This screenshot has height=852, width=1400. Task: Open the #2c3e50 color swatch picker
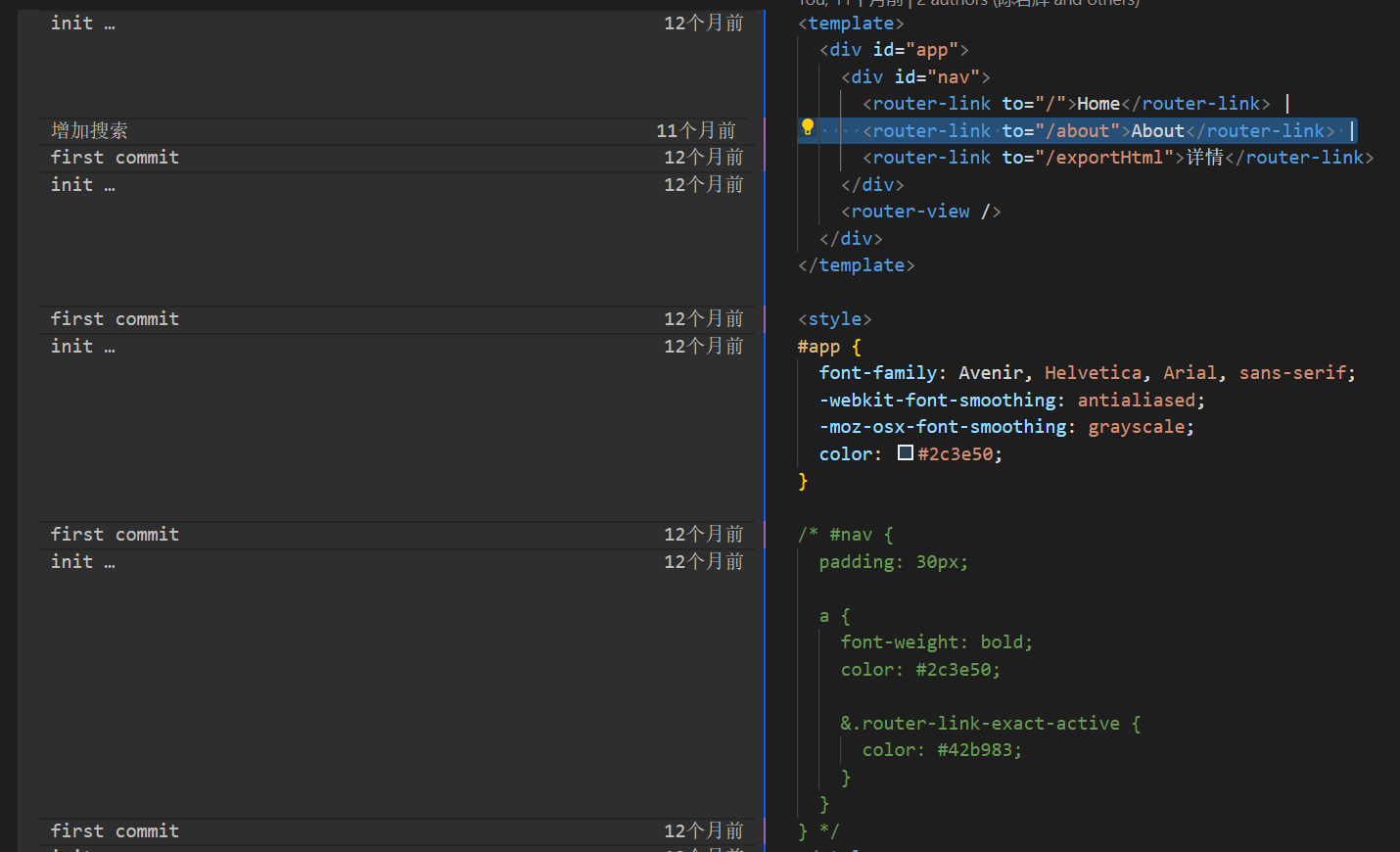click(x=906, y=452)
